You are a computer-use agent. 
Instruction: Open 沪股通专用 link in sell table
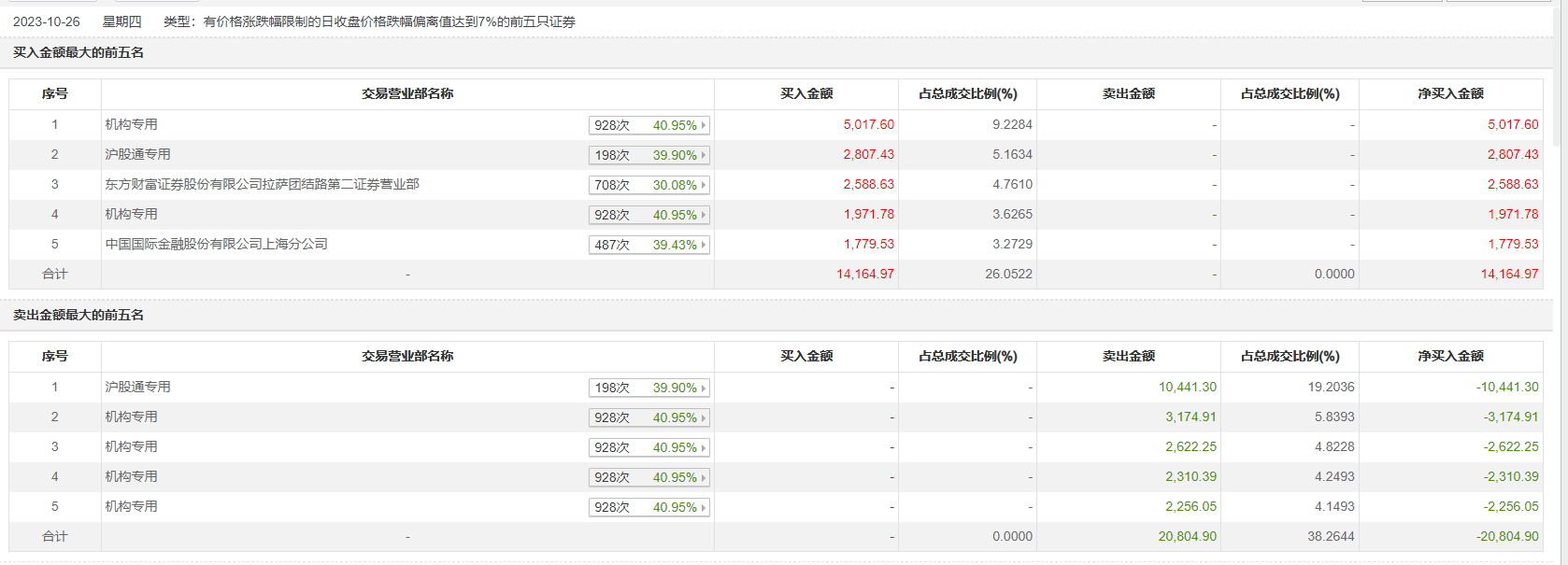click(137, 388)
